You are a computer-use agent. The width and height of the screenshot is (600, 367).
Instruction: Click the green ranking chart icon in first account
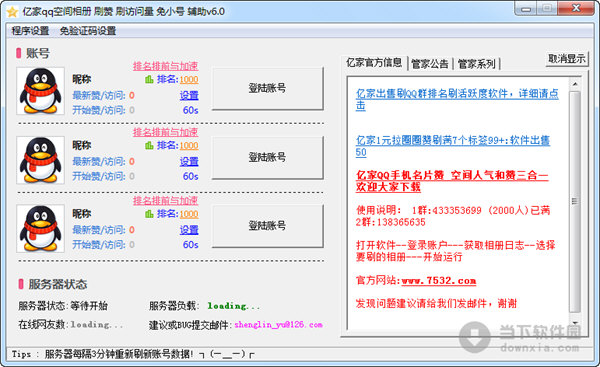pyautogui.click(x=149, y=80)
